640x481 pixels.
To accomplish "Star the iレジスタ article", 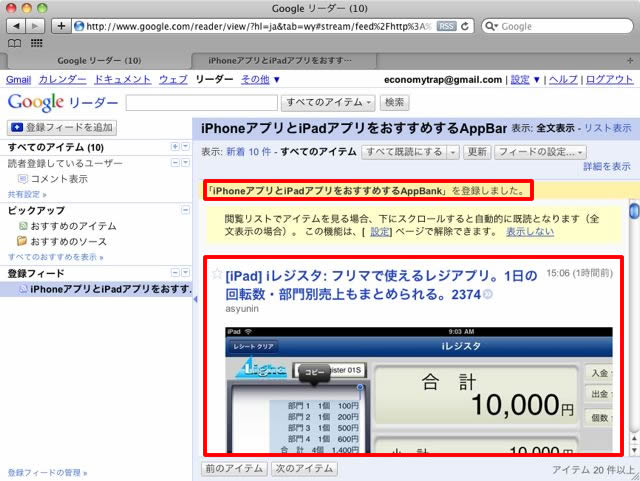I will point(217,274).
